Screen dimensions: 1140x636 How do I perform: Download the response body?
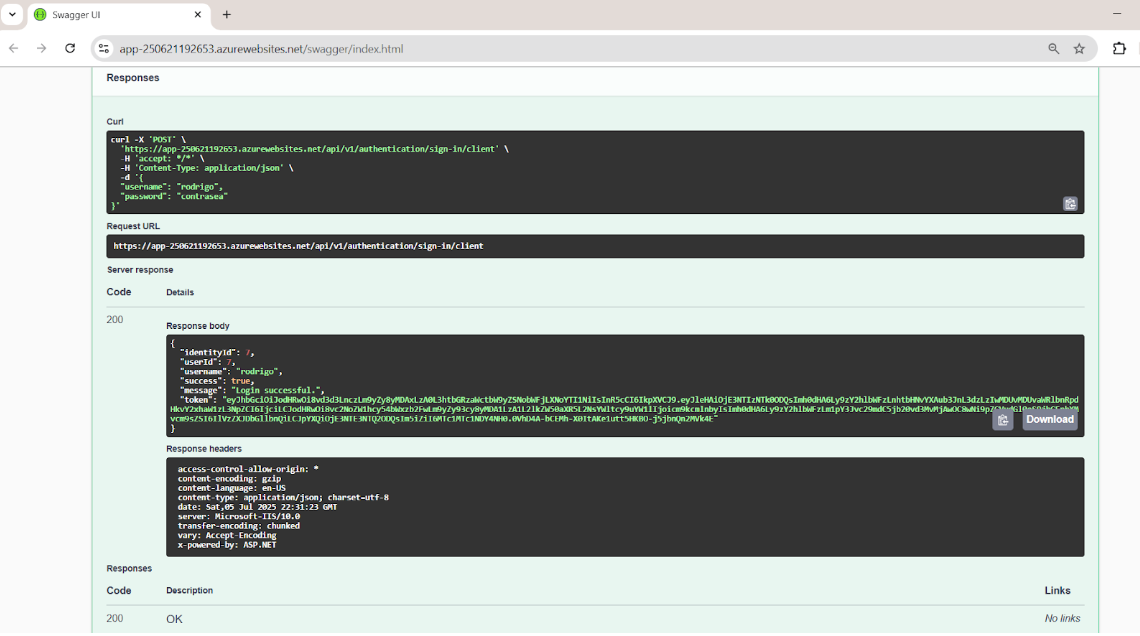pos(1050,420)
